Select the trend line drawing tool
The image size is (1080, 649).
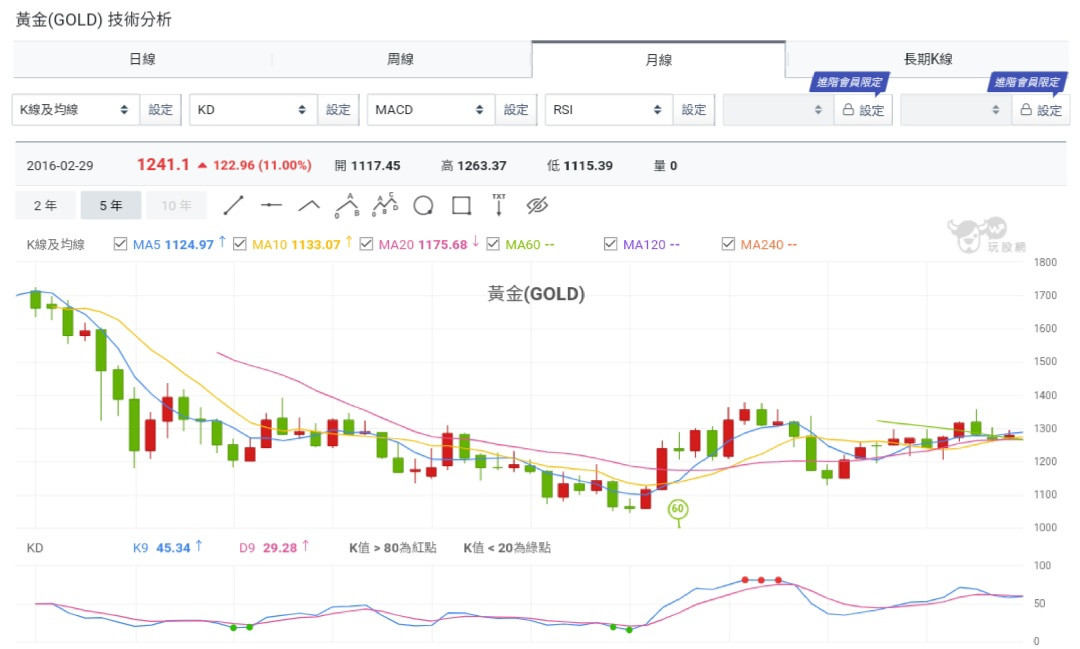pyautogui.click(x=233, y=206)
